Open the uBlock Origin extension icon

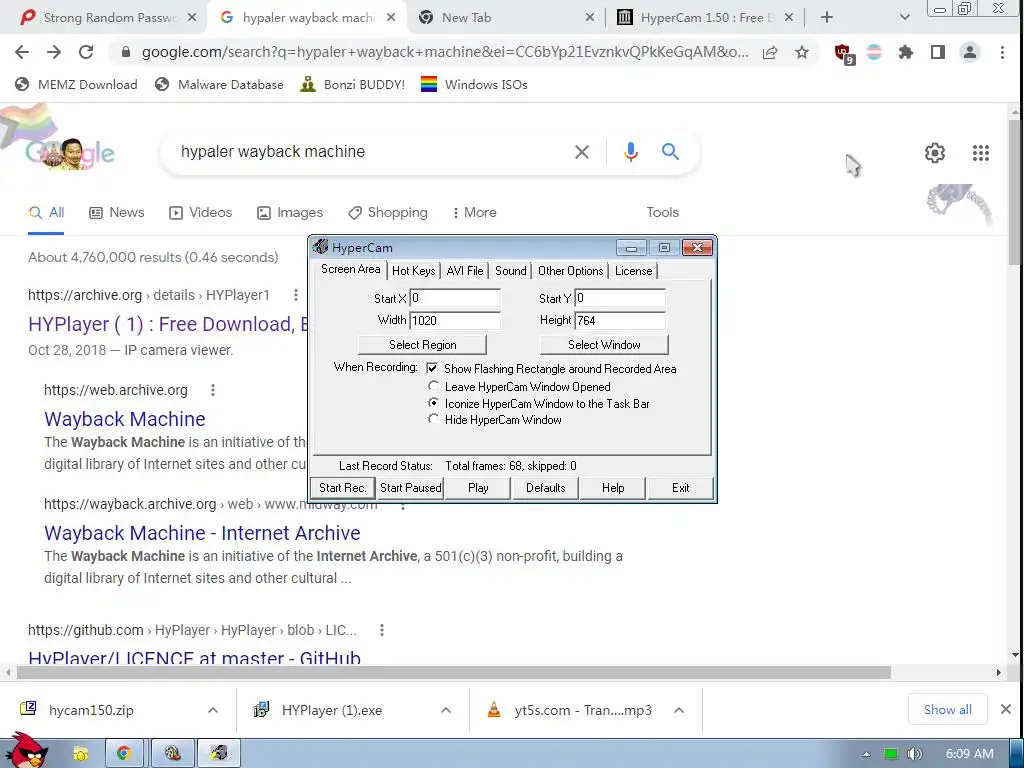[x=843, y=53]
